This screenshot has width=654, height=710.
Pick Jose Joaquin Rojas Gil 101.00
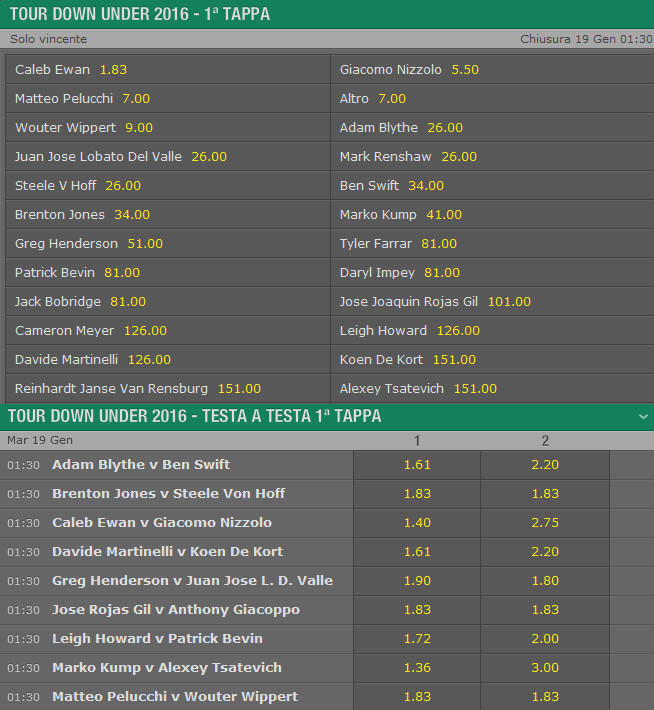[x=492, y=301]
